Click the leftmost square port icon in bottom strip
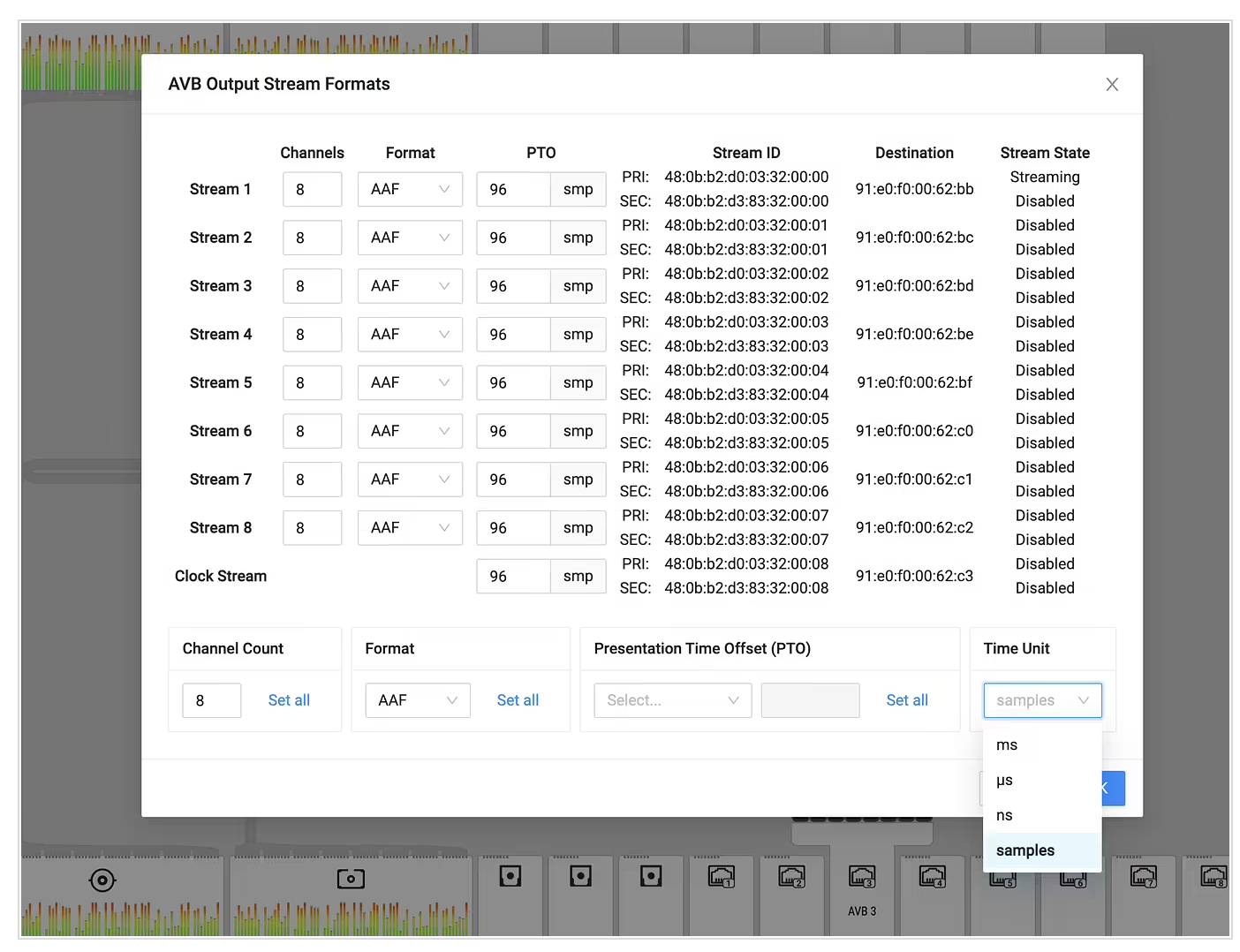1240x952 pixels. (x=510, y=876)
